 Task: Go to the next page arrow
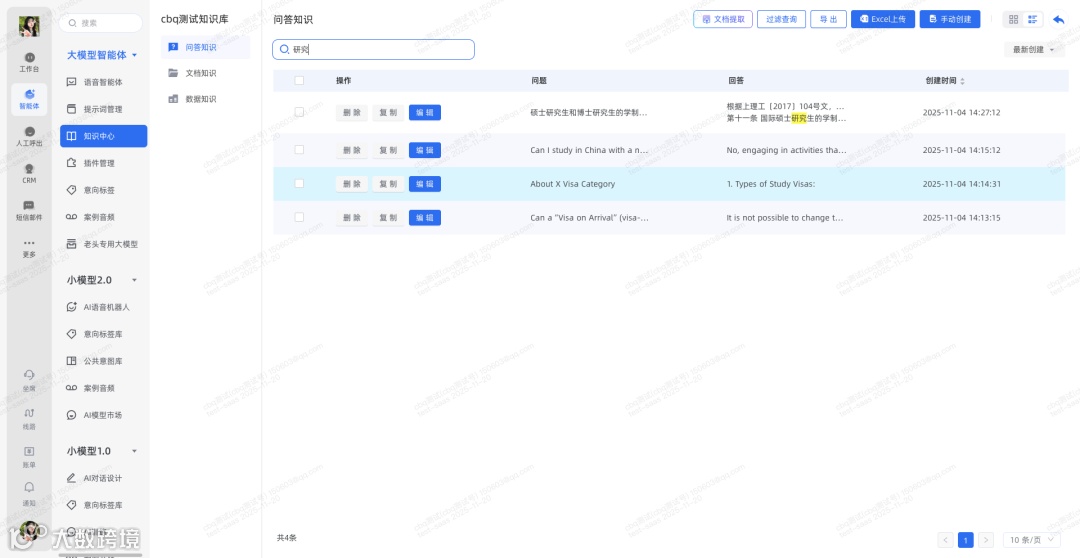pyautogui.click(x=986, y=540)
